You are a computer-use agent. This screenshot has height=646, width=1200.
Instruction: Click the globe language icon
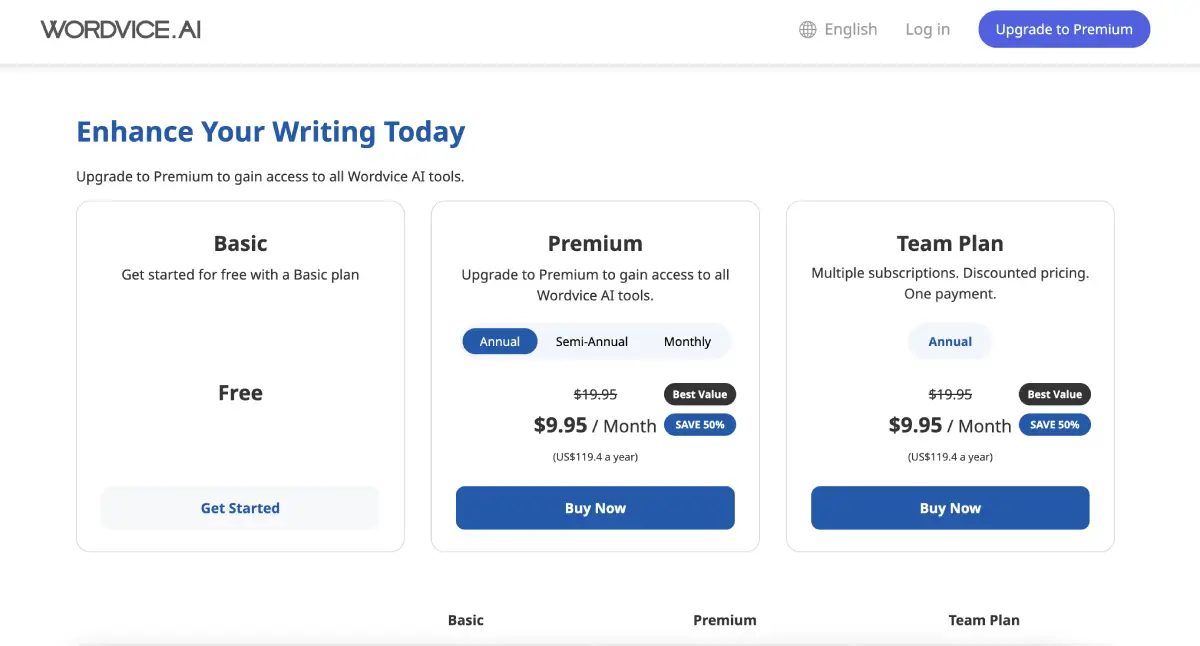coord(808,30)
